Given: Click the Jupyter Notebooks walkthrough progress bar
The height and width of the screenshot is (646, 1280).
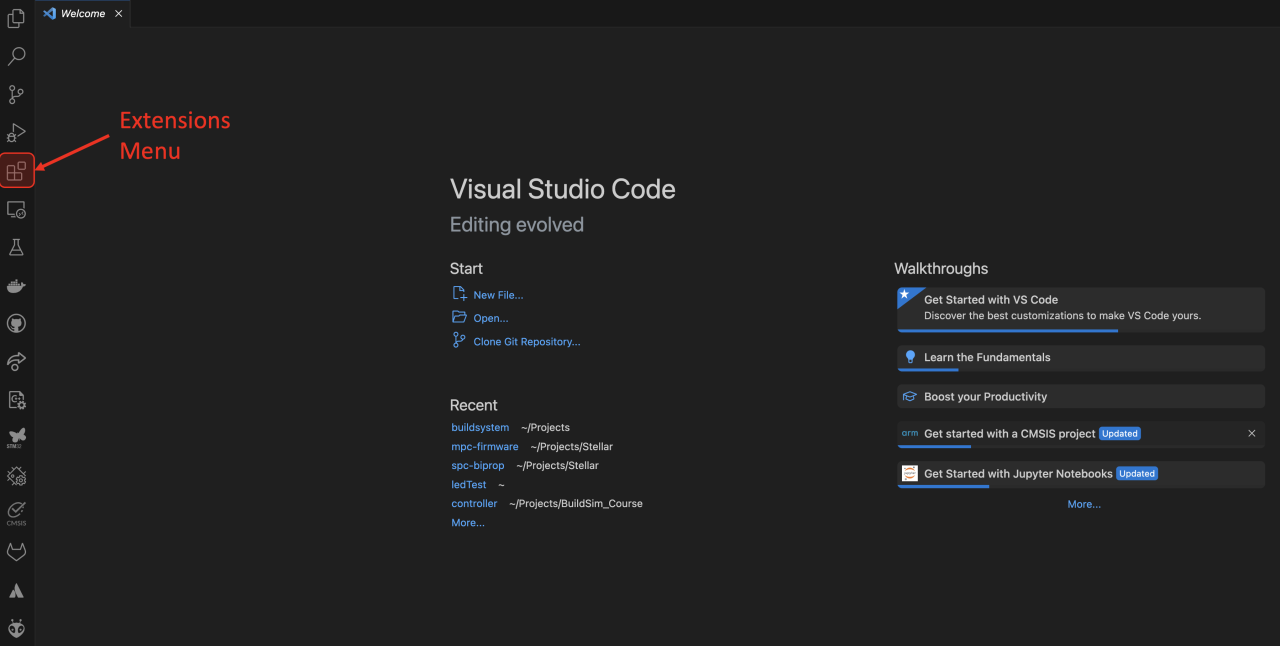Looking at the screenshot, I should 943,485.
